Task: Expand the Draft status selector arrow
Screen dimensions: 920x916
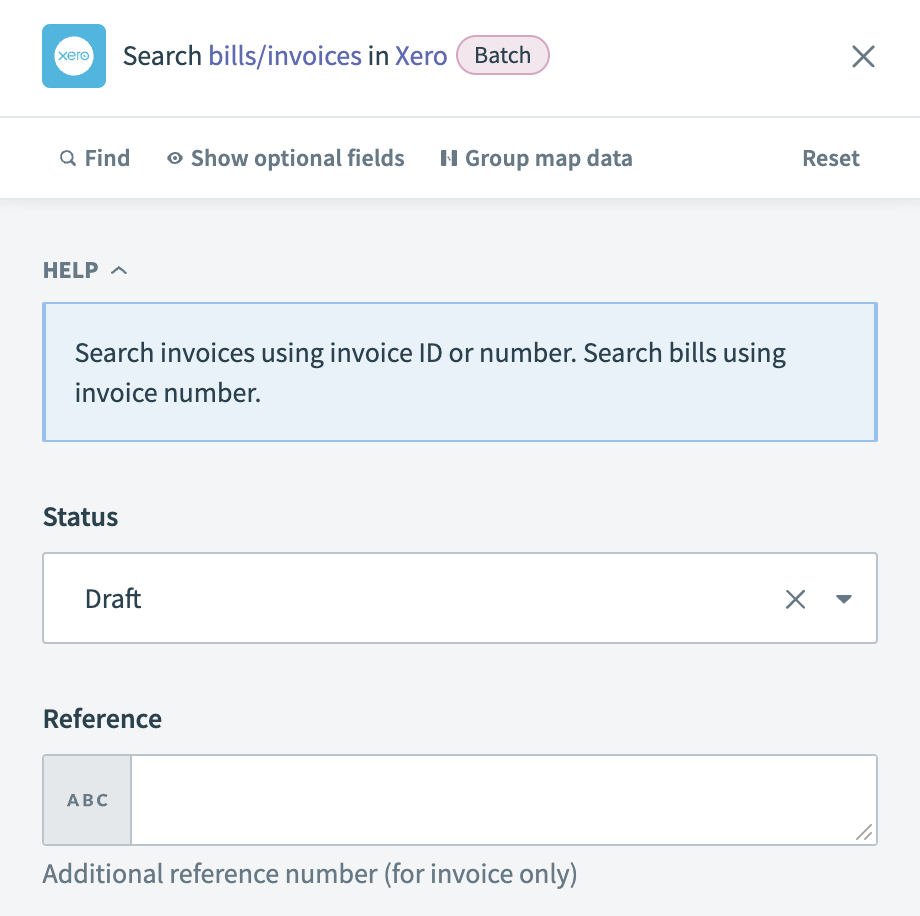Action: pos(845,598)
